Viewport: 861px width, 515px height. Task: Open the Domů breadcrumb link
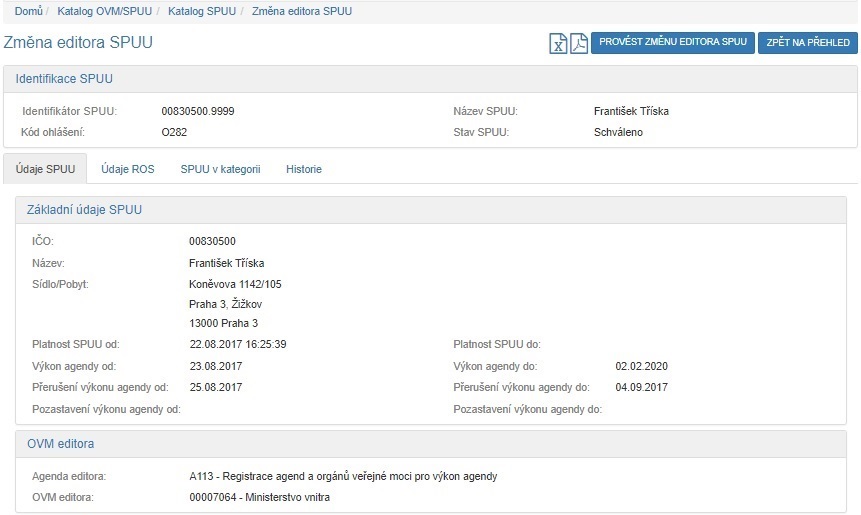[x=28, y=12]
